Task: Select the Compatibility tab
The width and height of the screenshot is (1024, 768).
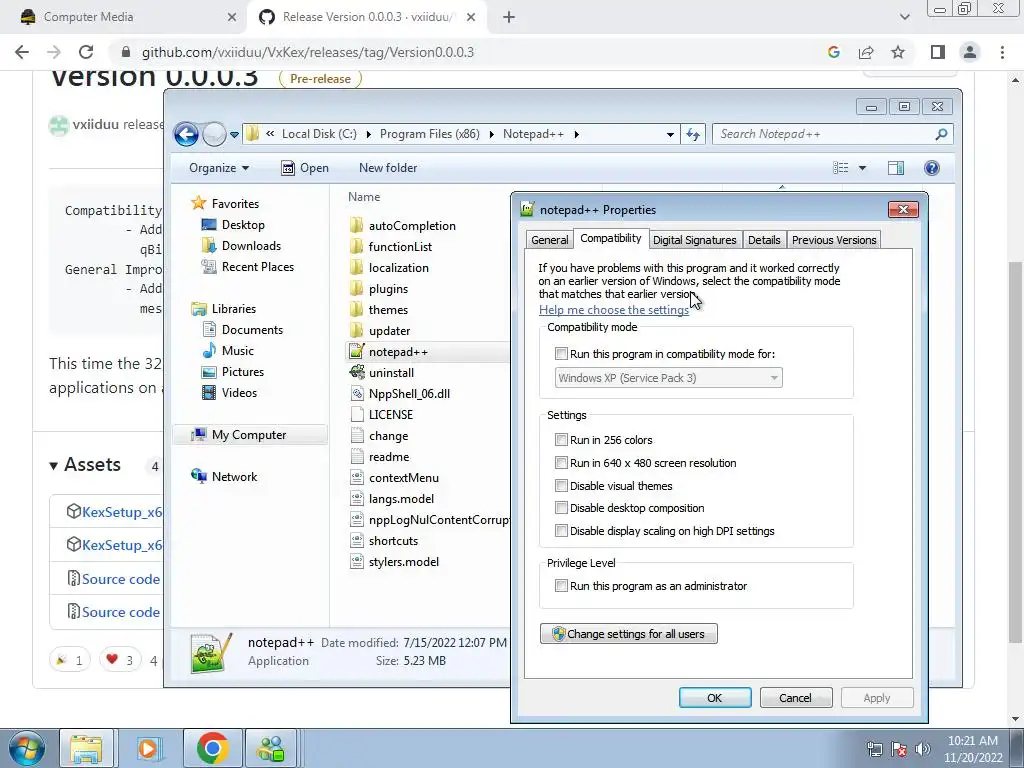Action: (x=611, y=238)
